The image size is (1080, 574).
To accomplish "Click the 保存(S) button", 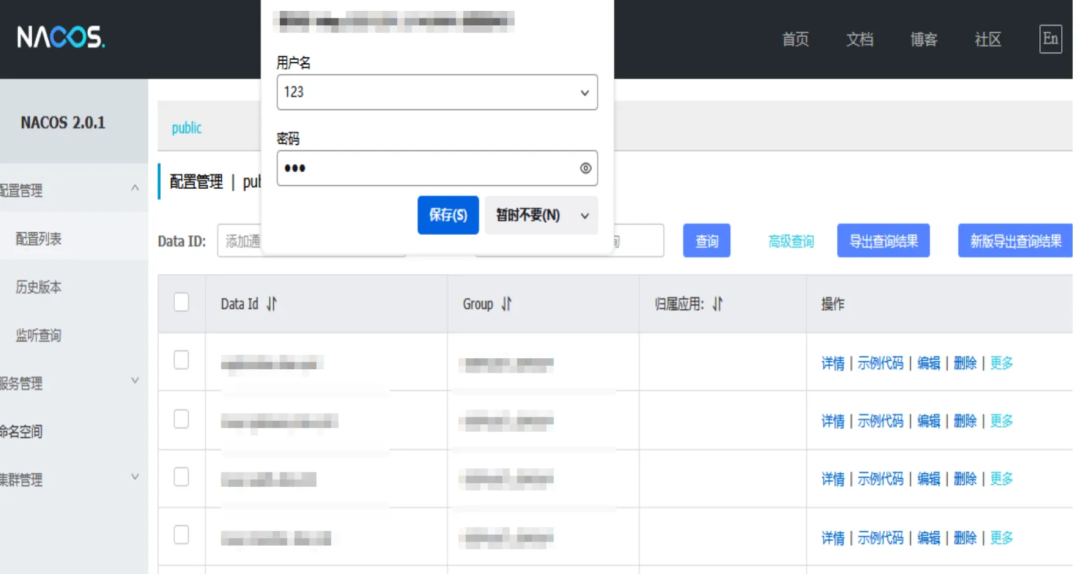I will pos(447,215).
